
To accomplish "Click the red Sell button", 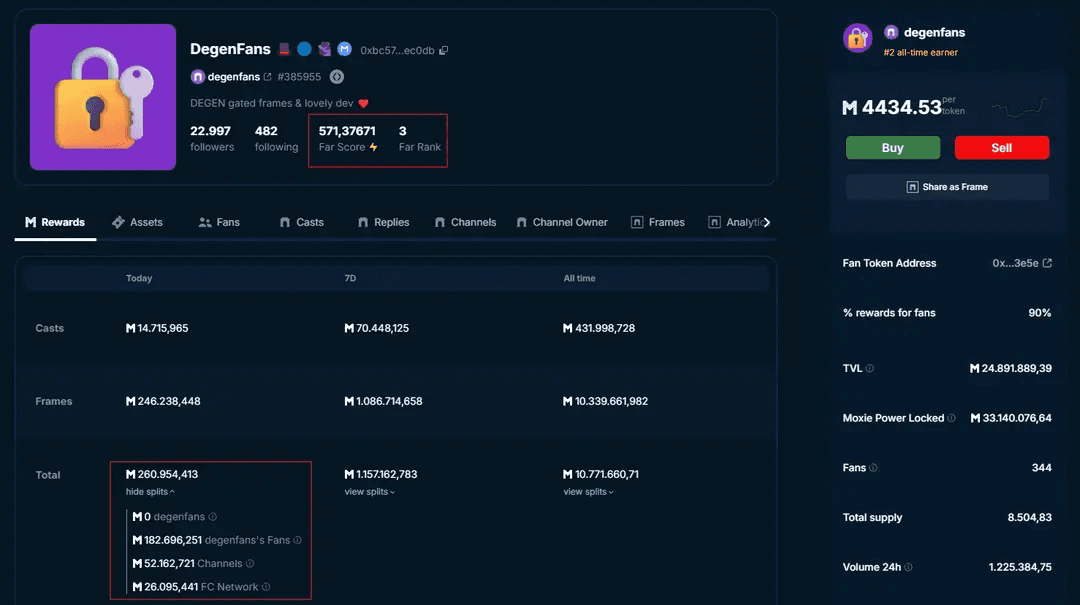I will 1001,147.
